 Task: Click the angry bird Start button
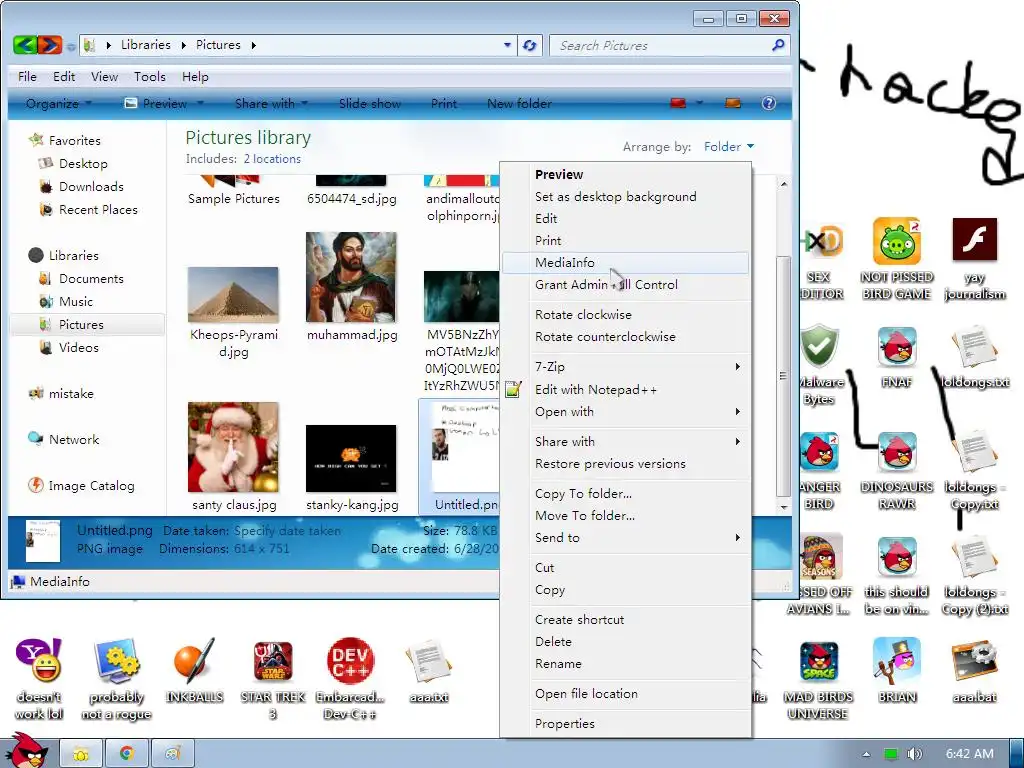(26, 751)
